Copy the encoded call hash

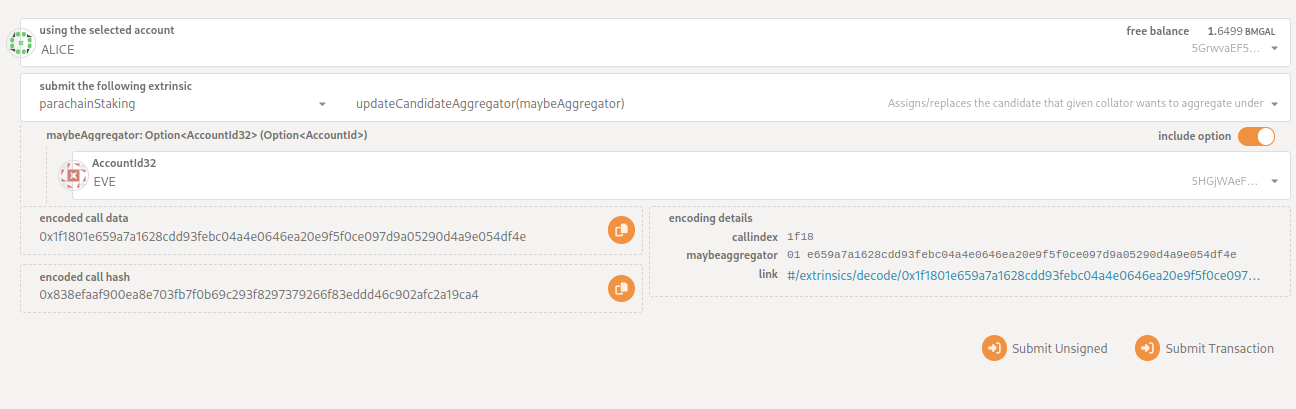[x=621, y=288]
